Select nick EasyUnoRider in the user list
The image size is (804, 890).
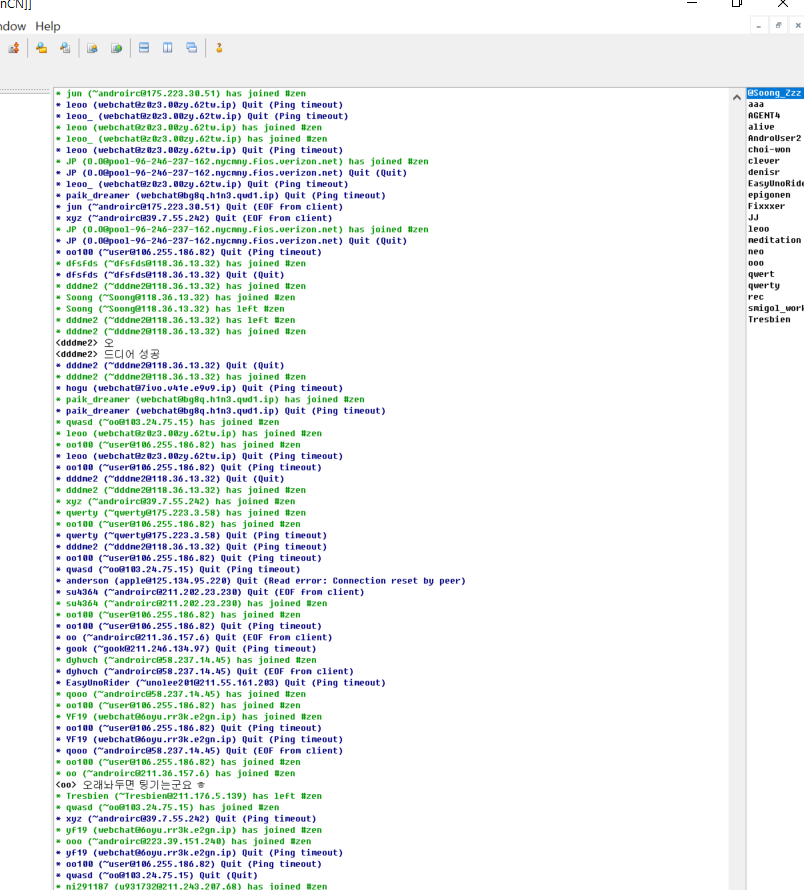(x=776, y=183)
